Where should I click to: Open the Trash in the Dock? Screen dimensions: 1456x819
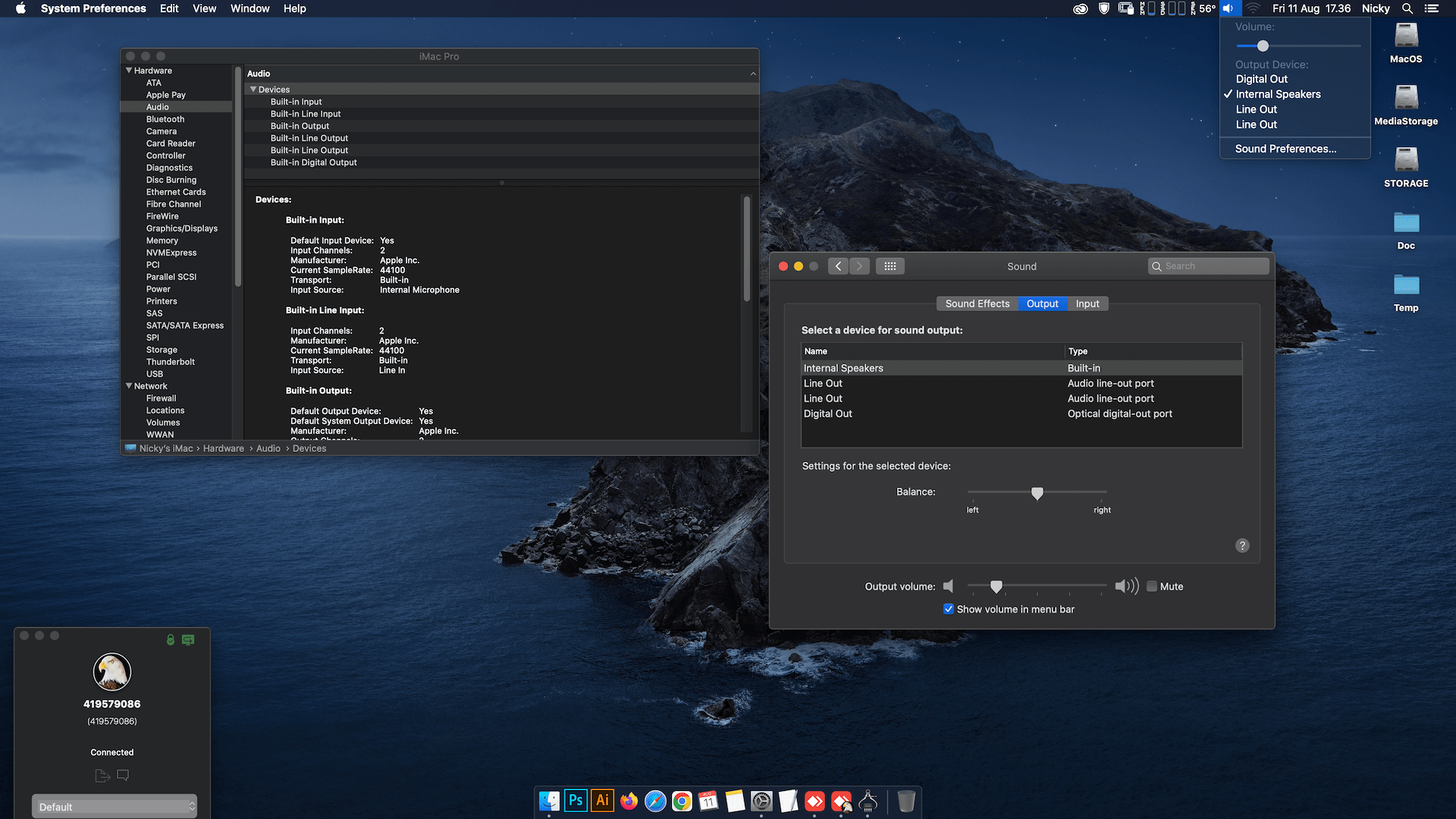(x=905, y=801)
